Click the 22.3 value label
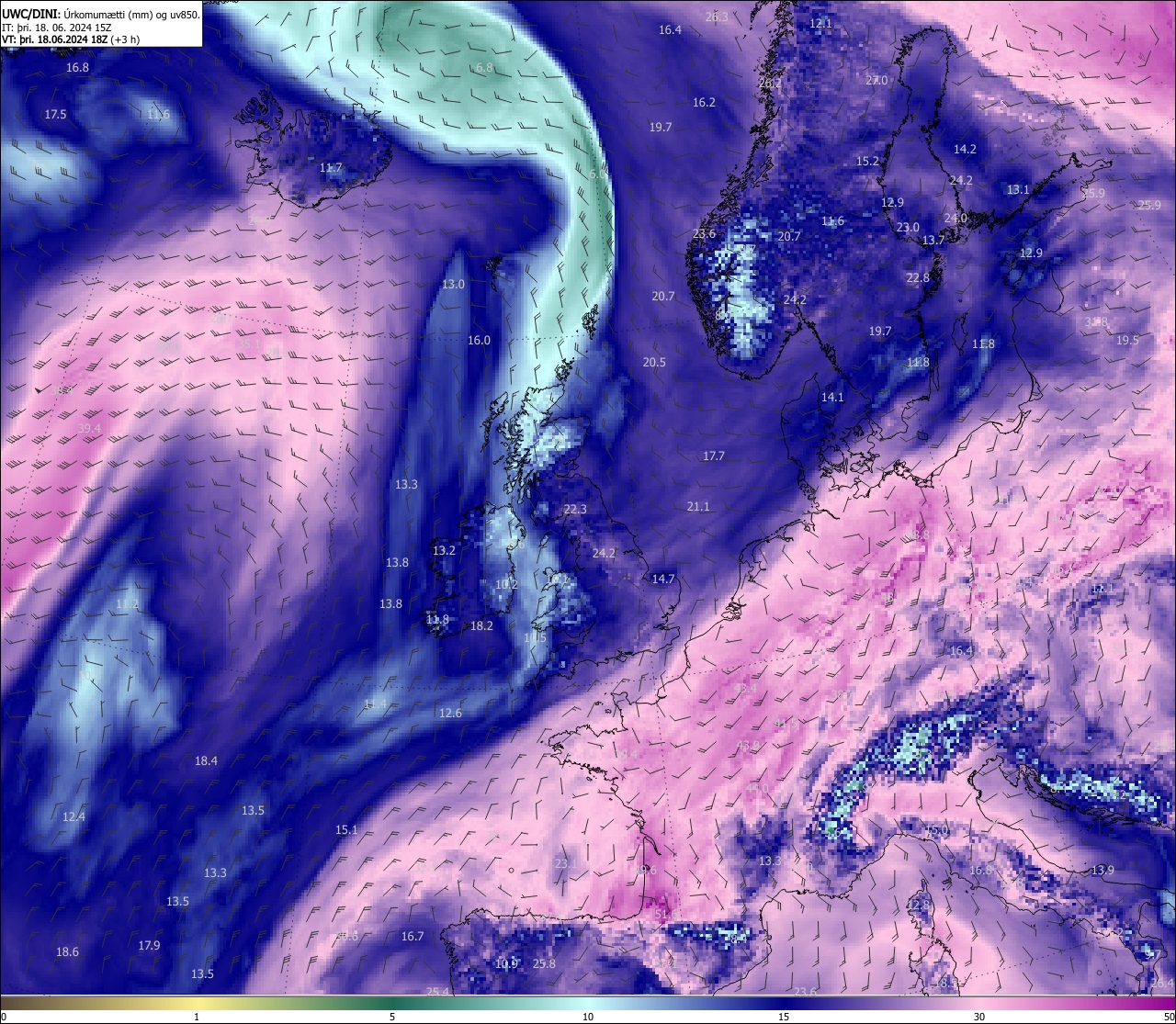This screenshot has width=1176, height=1024. (x=575, y=510)
